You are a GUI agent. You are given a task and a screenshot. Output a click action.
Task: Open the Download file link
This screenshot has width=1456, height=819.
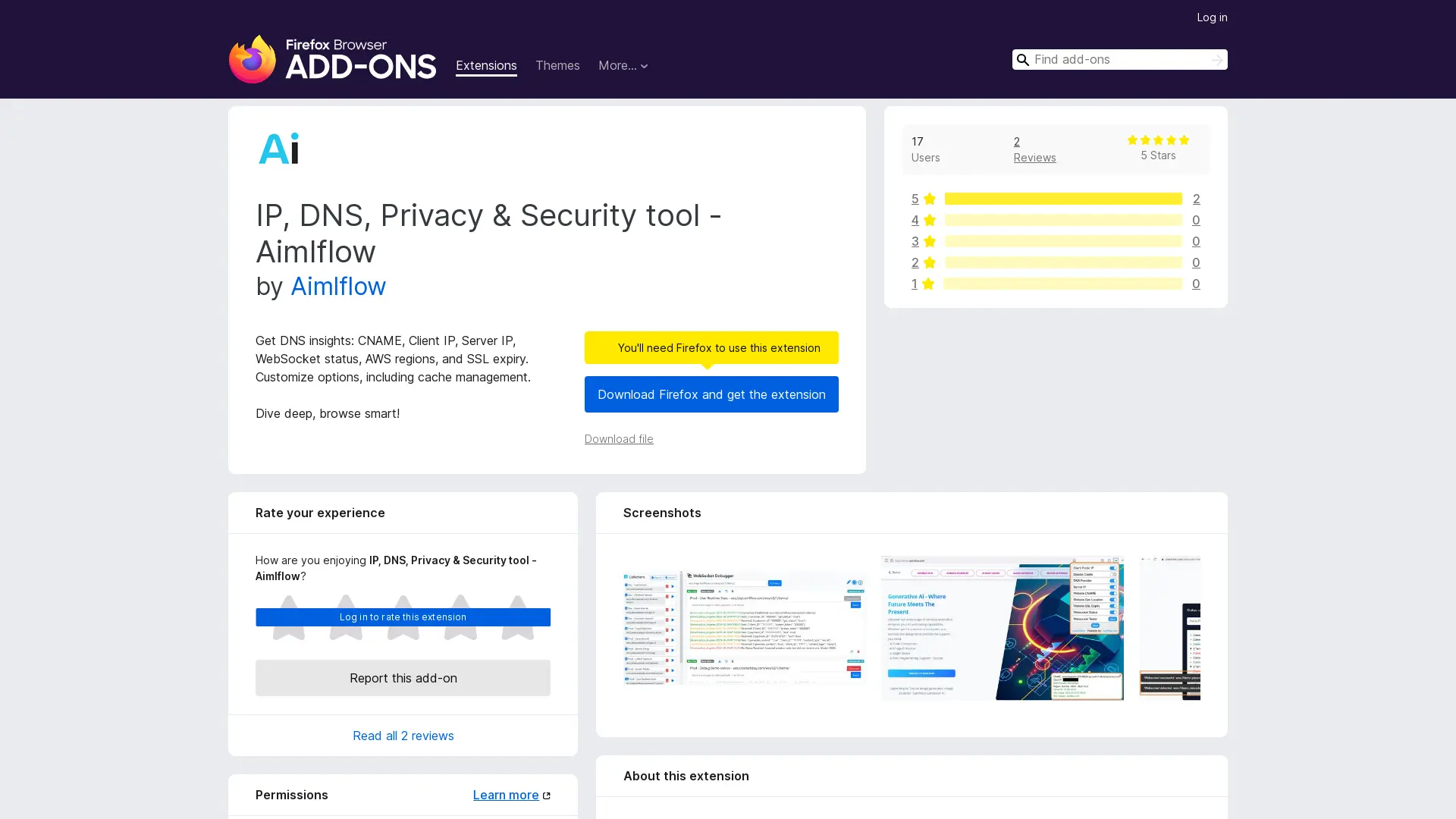click(619, 439)
